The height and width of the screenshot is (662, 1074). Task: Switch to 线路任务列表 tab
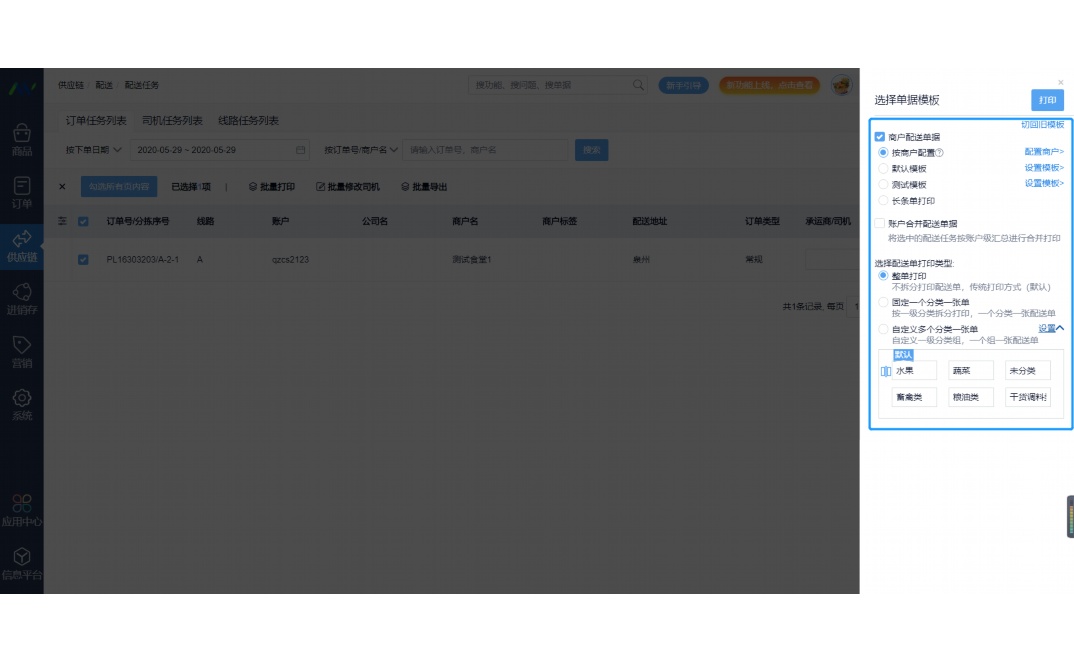click(x=248, y=121)
